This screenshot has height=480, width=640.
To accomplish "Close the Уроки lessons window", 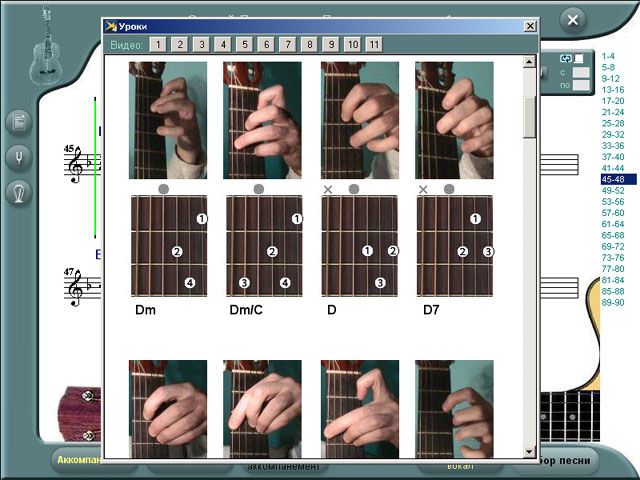I will (x=530, y=27).
